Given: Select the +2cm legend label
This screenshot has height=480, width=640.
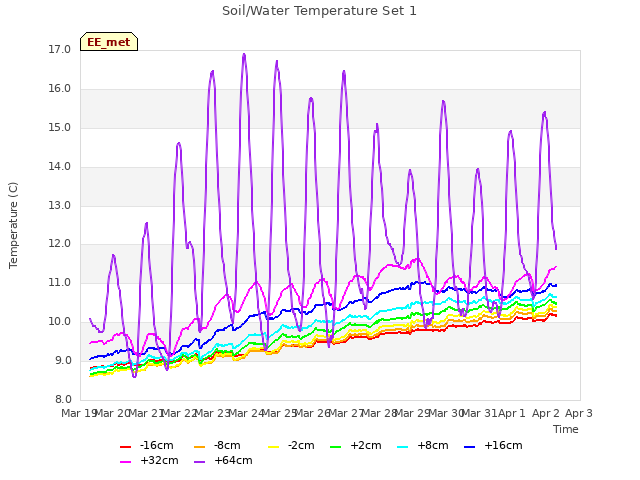Looking at the screenshot, I should (x=366, y=445).
